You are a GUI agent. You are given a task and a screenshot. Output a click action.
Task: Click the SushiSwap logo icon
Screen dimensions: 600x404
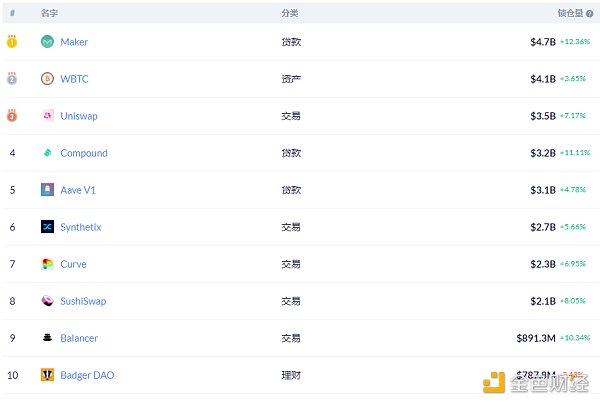click(x=47, y=301)
